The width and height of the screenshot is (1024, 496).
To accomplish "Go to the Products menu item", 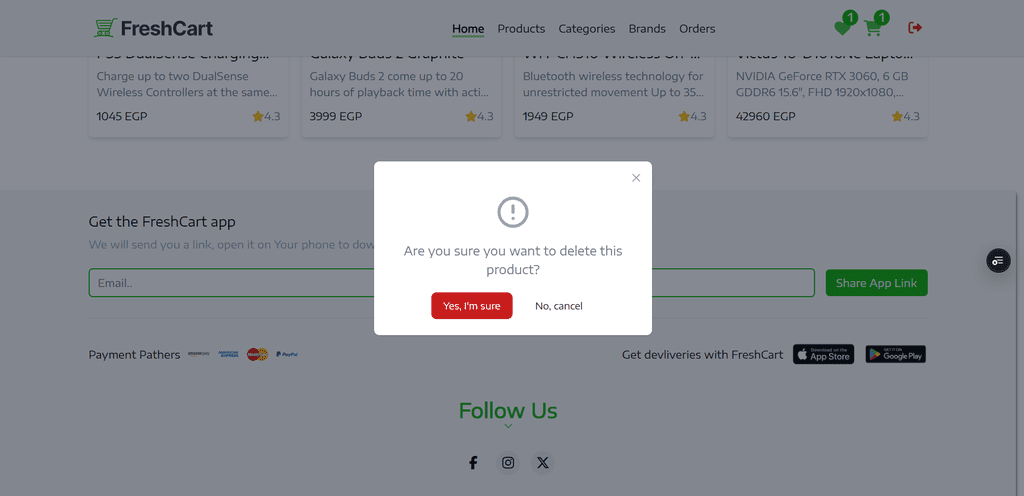I will pos(521,29).
